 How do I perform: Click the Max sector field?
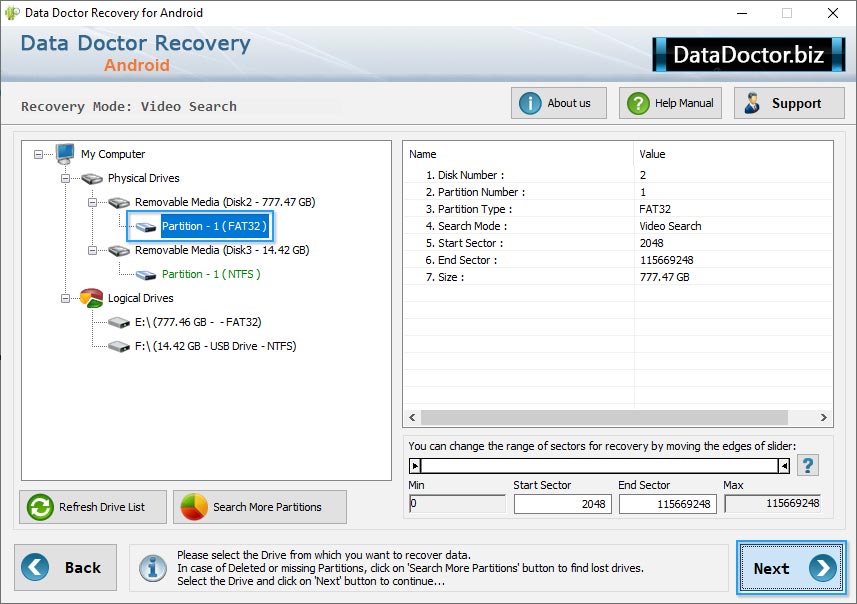[x=773, y=503]
